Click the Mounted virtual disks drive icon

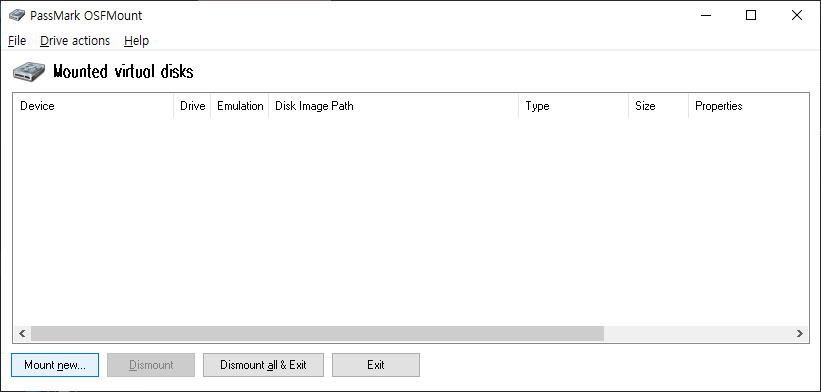29,71
